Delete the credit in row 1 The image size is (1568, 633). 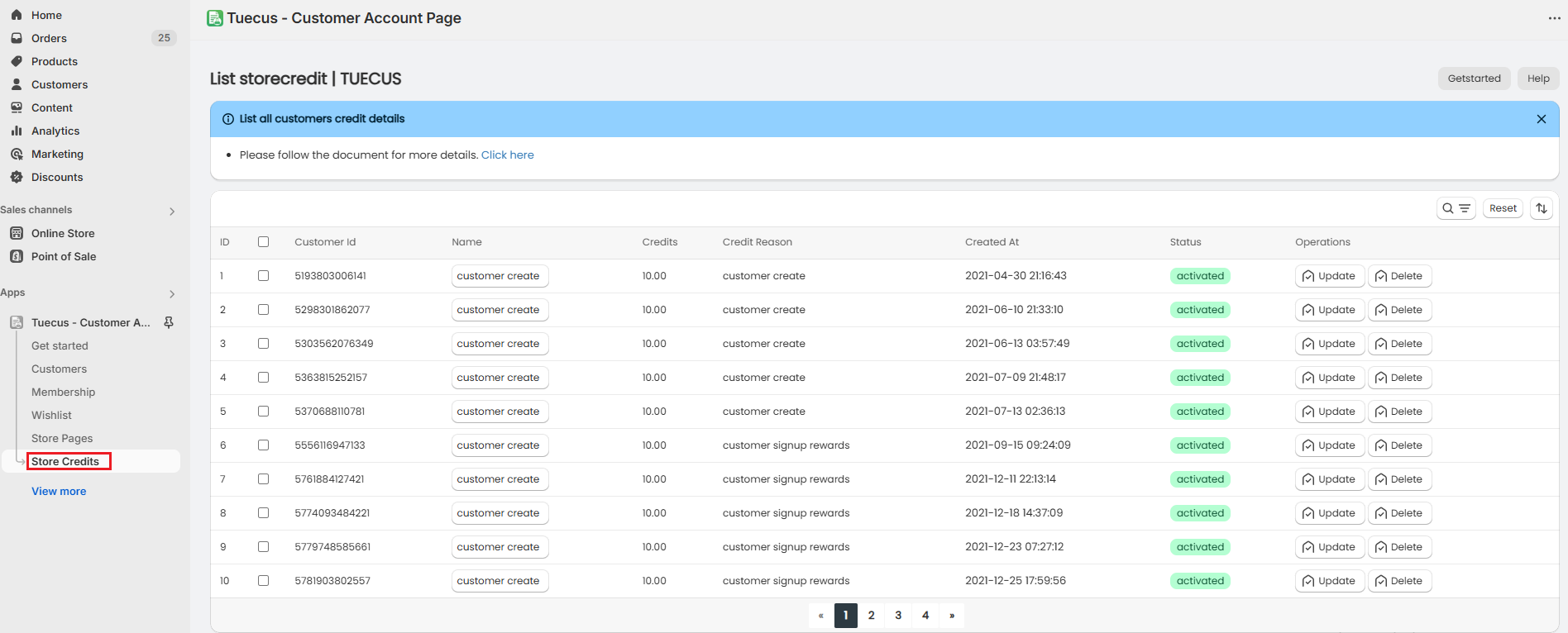pos(1399,276)
